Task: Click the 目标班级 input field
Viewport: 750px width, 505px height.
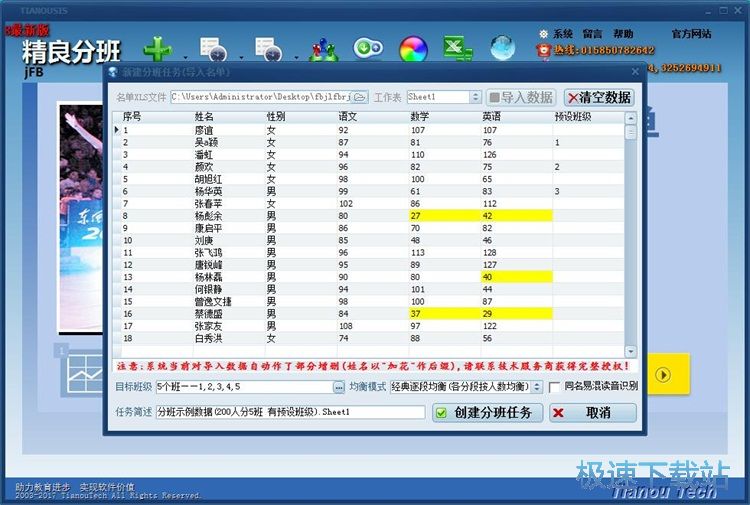Action: coord(244,387)
